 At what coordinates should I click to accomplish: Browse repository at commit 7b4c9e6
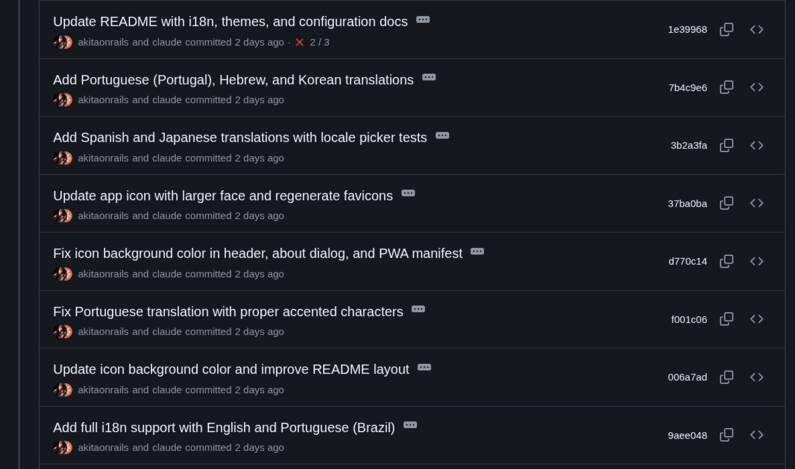pyautogui.click(x=757, y=88)
